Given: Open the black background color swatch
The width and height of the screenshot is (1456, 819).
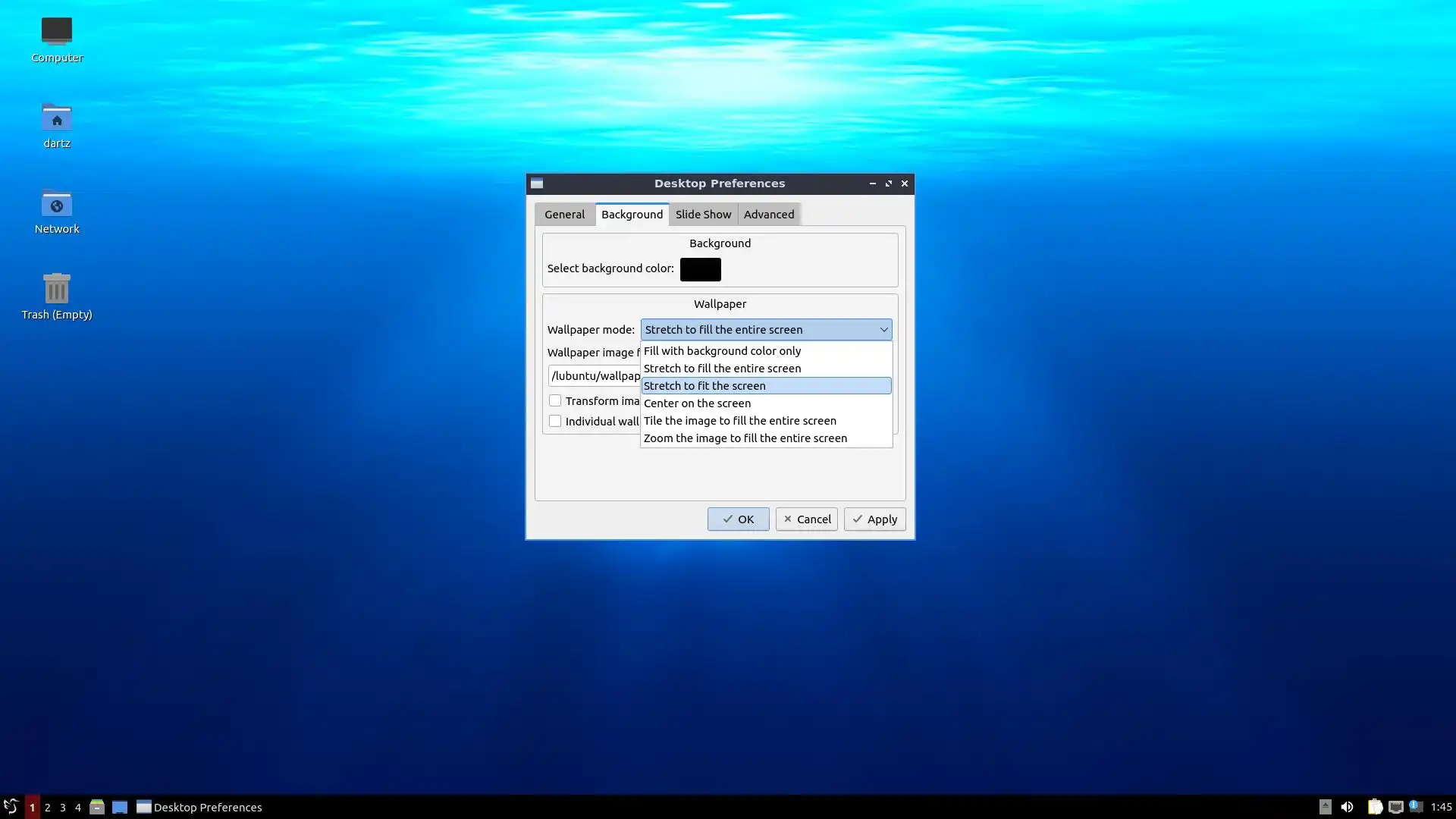Looking at the screenshot, I should pyautogui.click(x=700, y=269).
